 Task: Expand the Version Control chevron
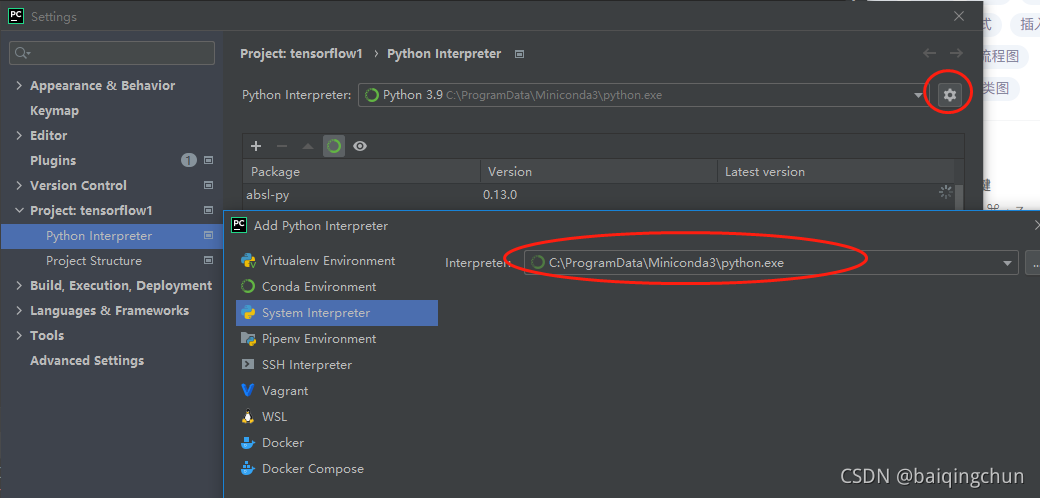pos(19,186)
